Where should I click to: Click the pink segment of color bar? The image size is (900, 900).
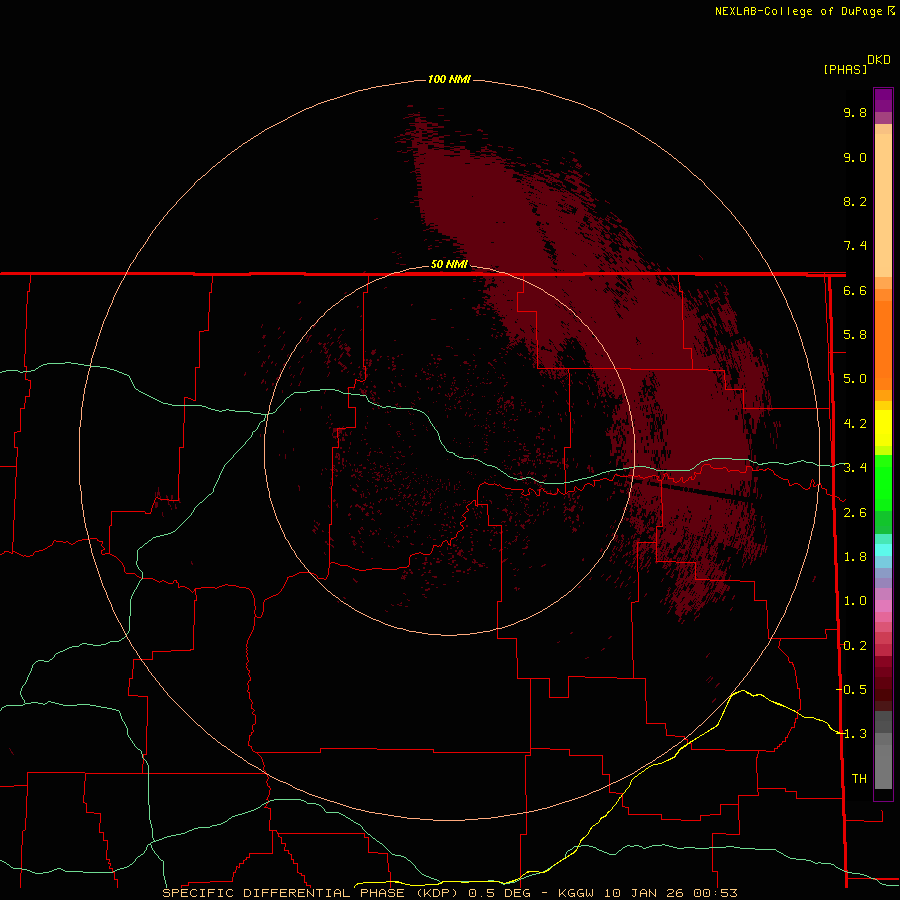883,606
